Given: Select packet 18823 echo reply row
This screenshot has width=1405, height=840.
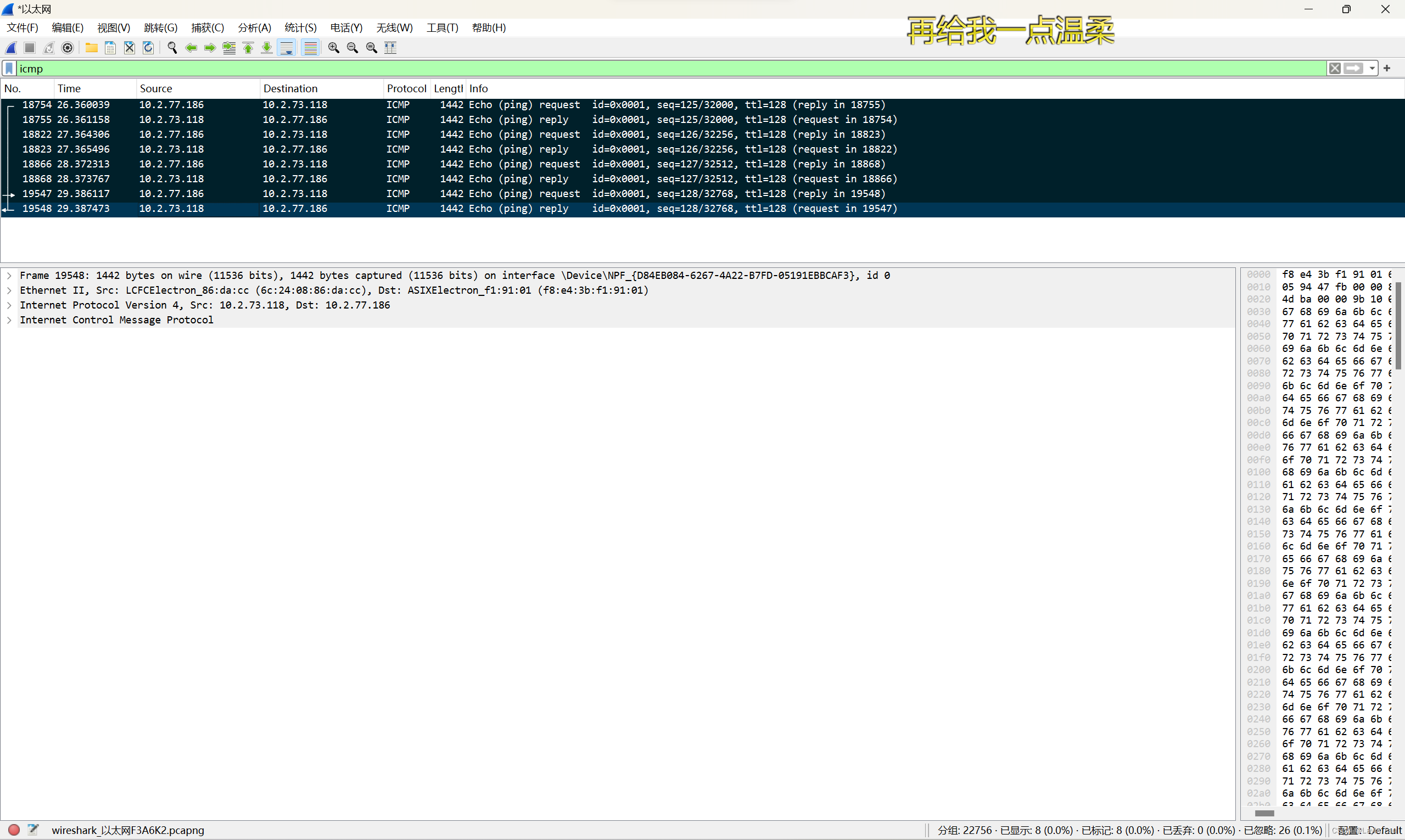Looking at the screenshot, I should [702, 149].
